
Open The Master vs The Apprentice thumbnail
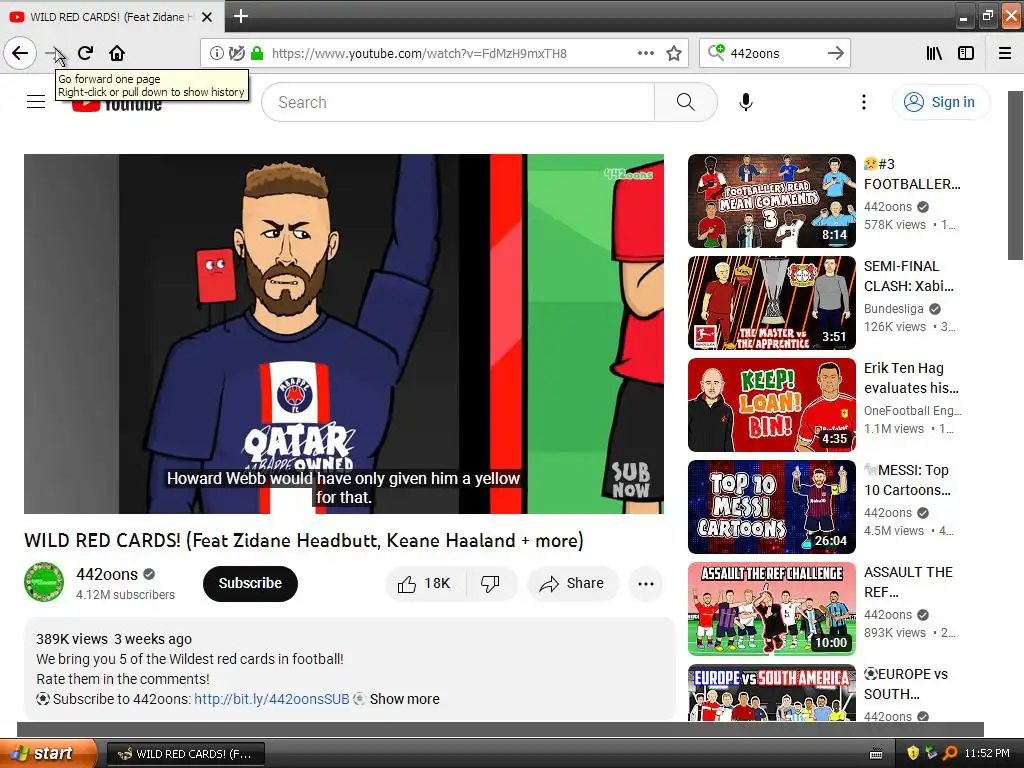pyautogui.click(x=772, y=303)
